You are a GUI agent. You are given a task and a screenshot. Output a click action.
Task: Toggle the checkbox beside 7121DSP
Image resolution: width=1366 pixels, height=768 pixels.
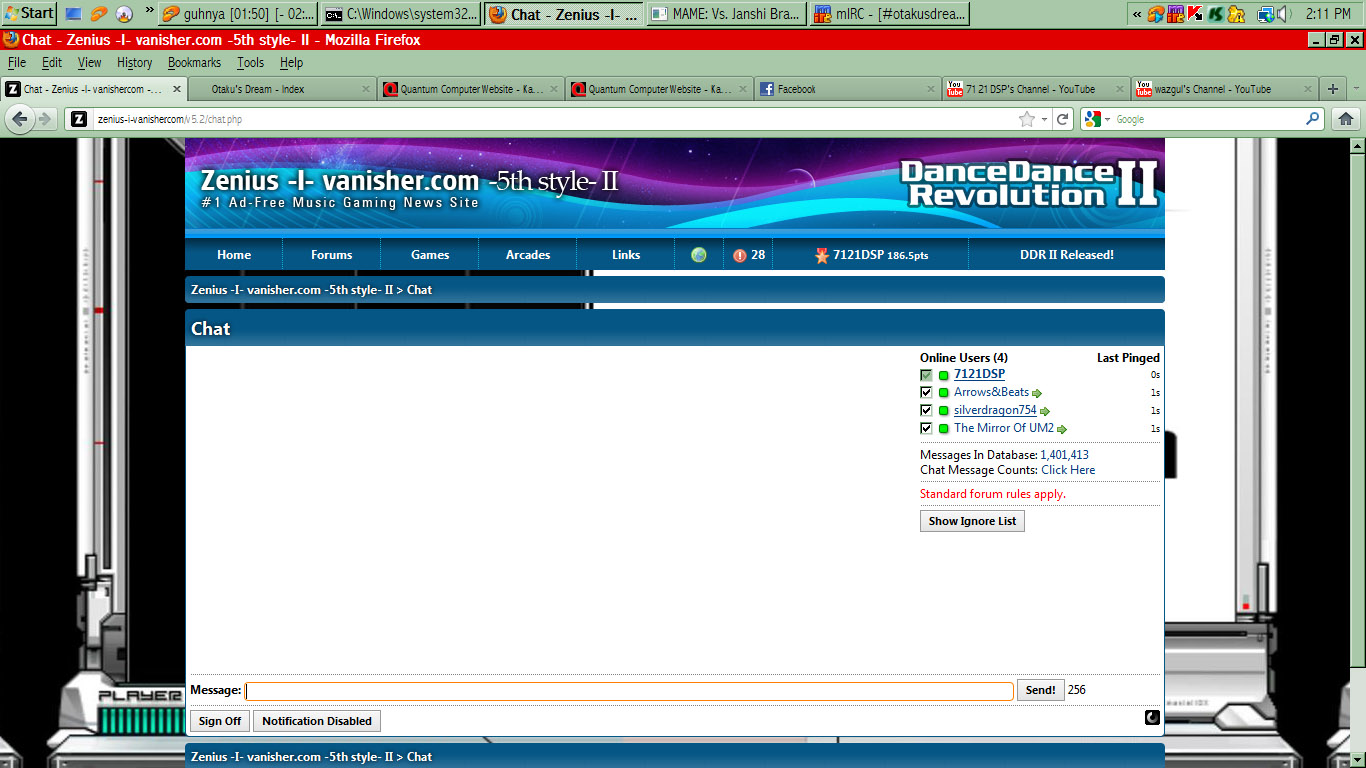926,375
